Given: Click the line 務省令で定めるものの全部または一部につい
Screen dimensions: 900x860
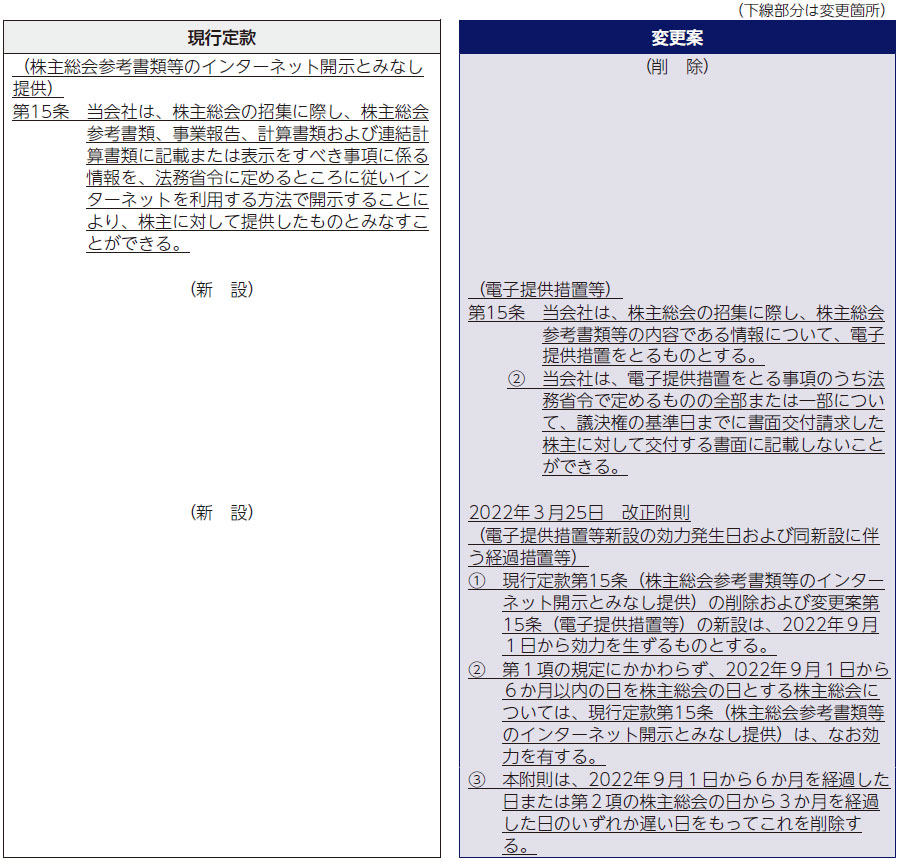Looking at the screenshot, I should 713,401.
